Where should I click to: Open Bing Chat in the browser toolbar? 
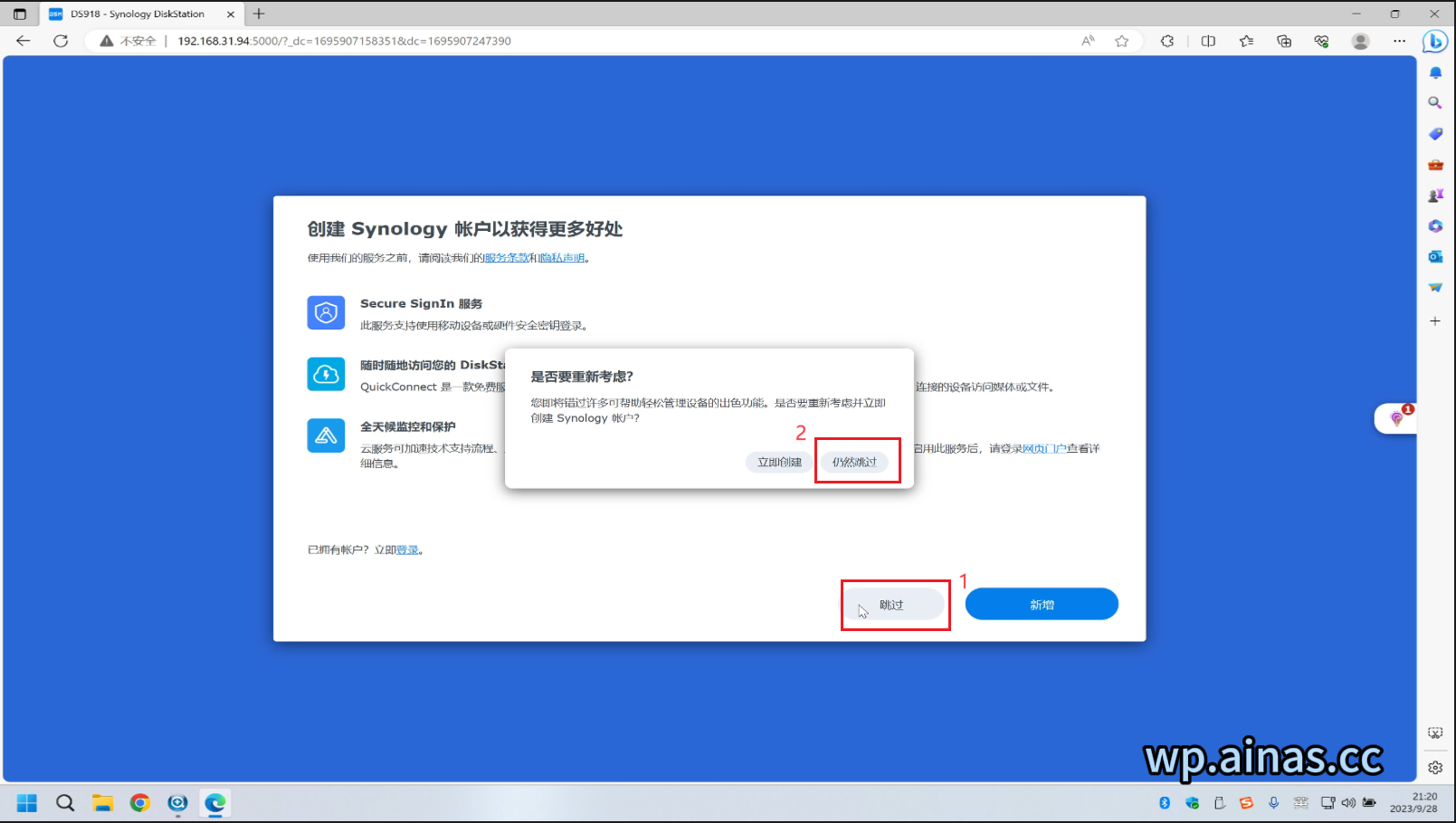pos(1435,41)
